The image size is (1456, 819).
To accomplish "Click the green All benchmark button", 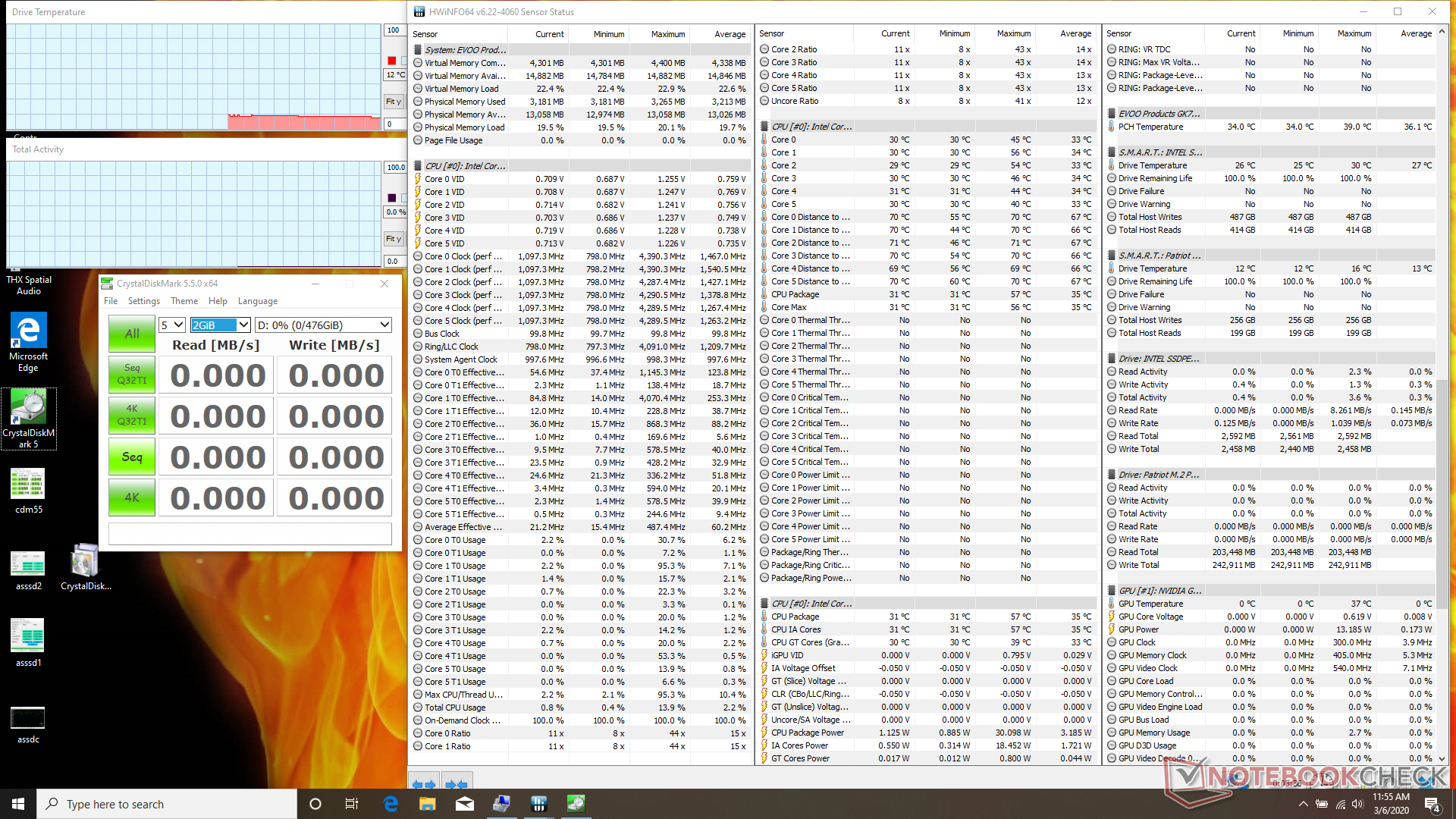I will 132,334.
